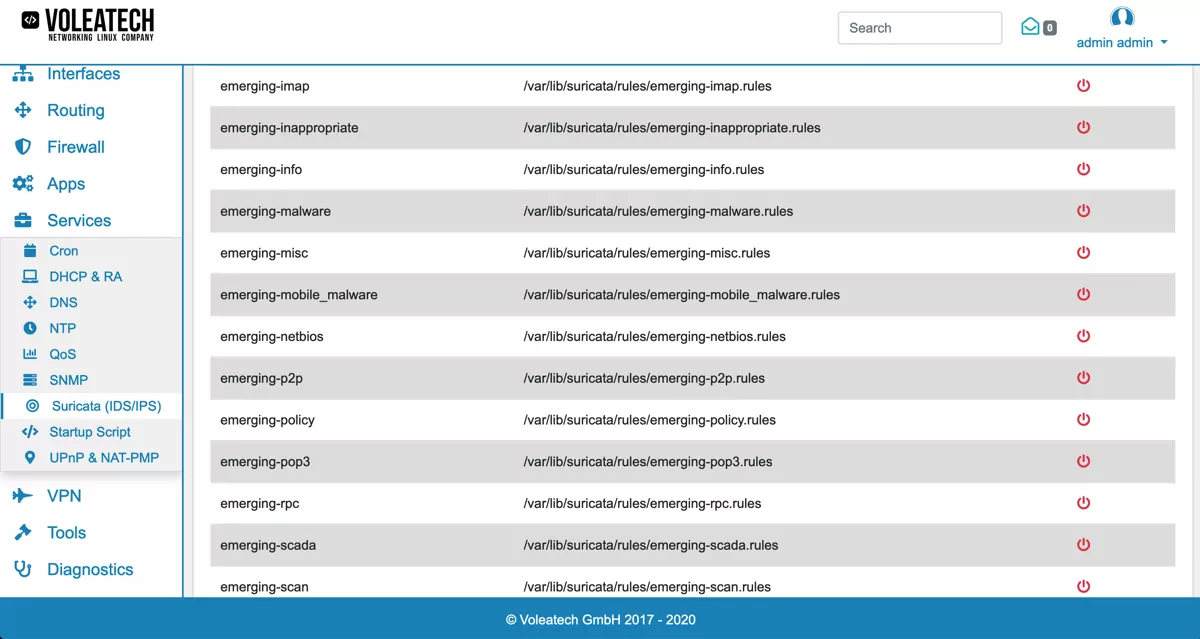This screenshot has width=1200, height=639.
Task: Open the DNS service menu entry
Action: [x=62, y=302]
